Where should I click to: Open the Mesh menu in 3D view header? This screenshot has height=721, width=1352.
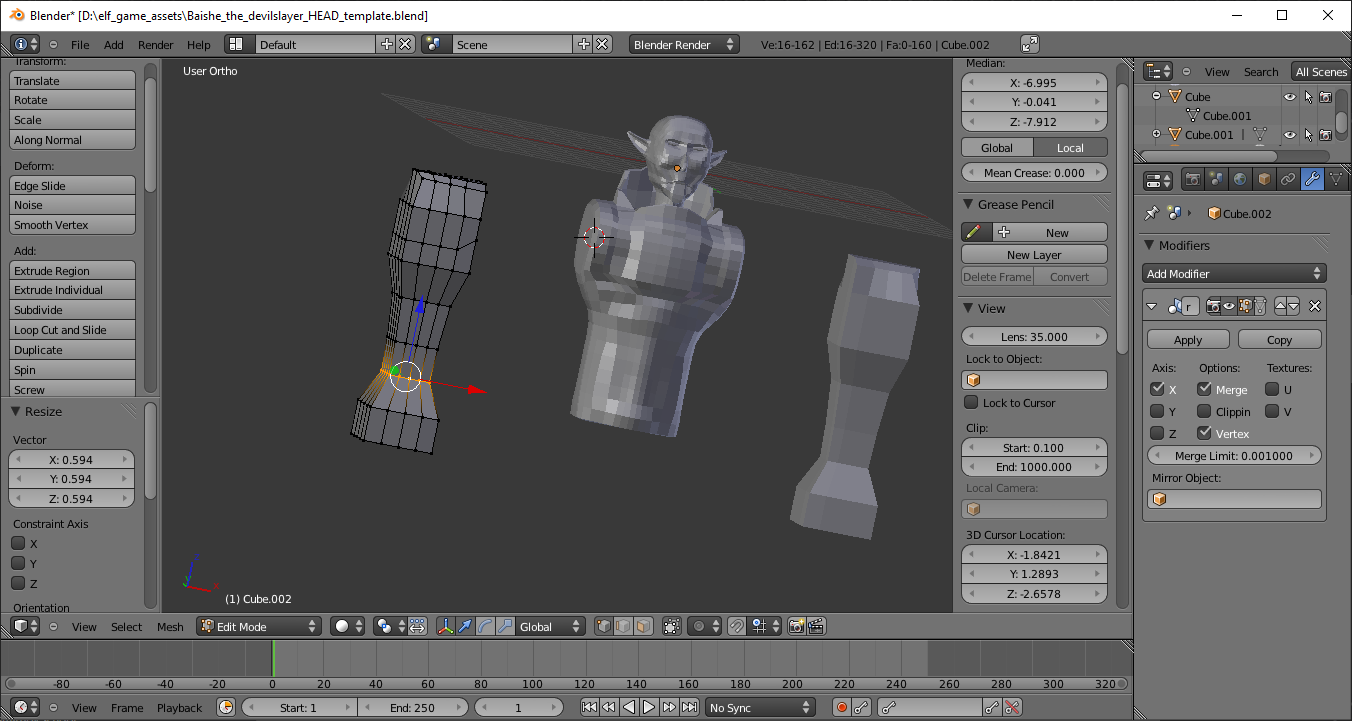coord(170,627)
